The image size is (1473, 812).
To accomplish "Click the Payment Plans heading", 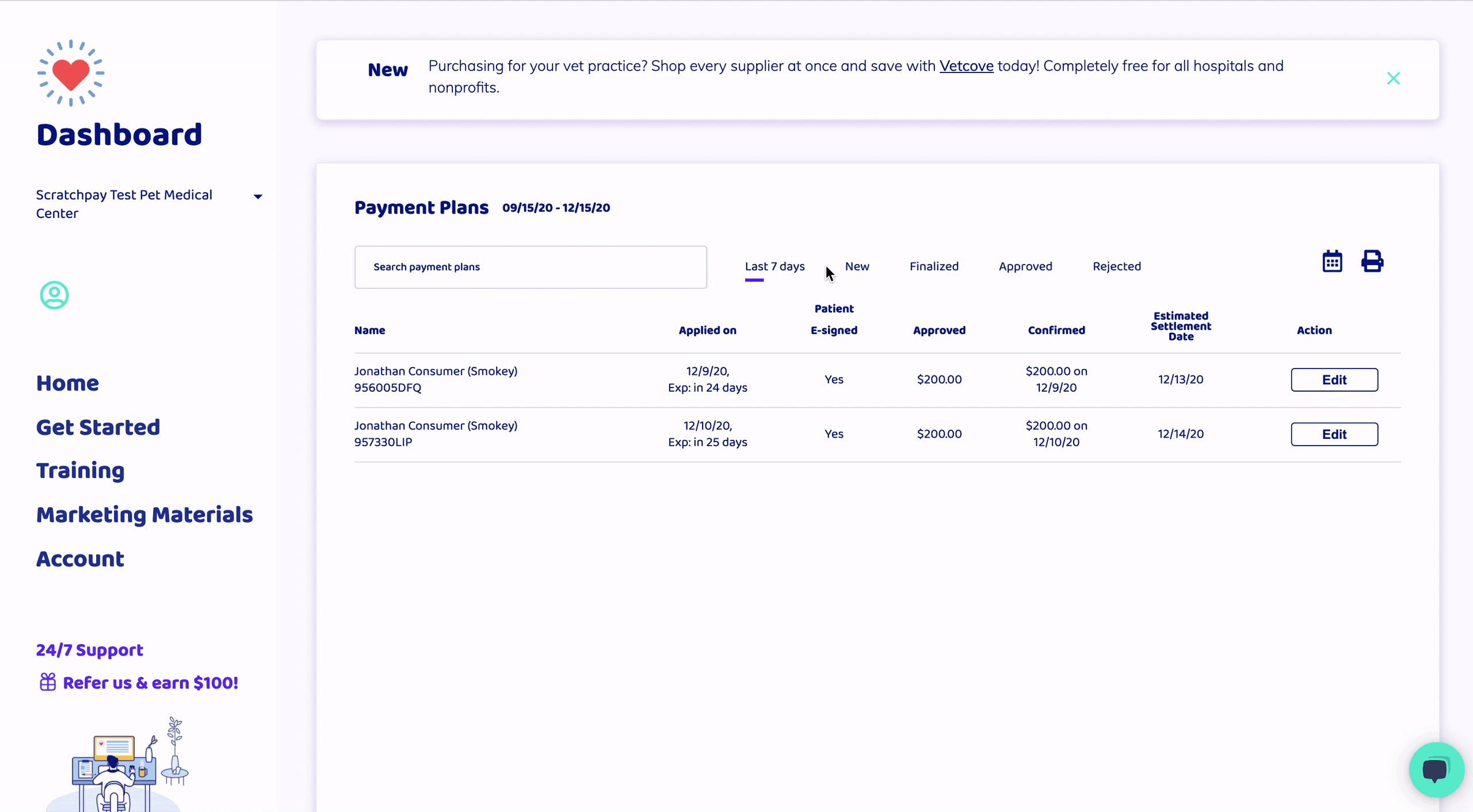I will (421, 208).
